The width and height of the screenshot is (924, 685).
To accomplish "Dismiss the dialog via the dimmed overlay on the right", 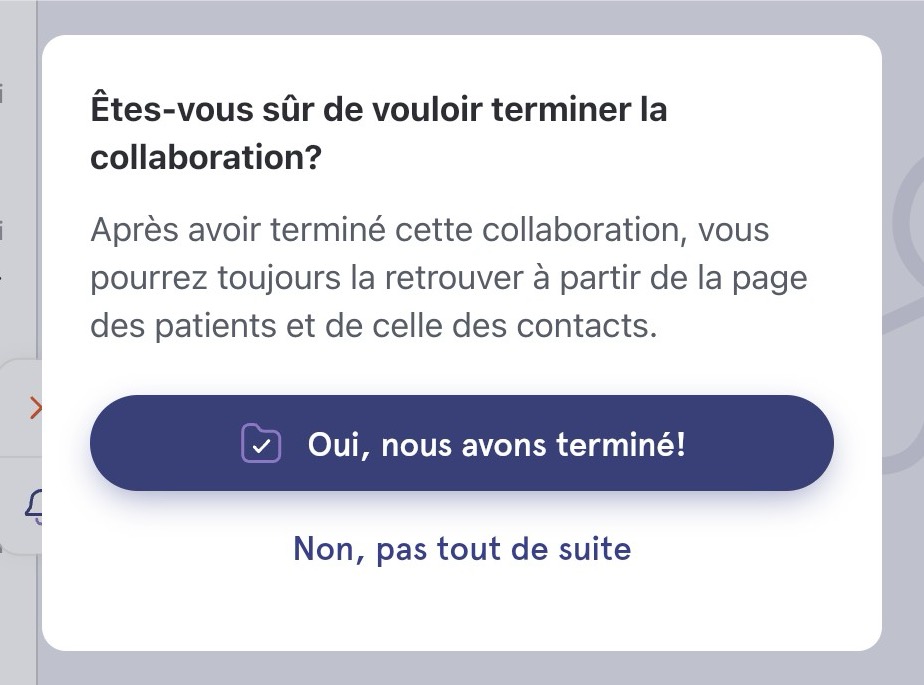I will click(x=903, y=560).
